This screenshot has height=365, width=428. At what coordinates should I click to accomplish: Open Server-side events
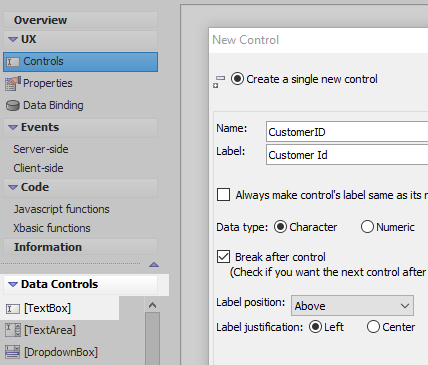[x=41, y=149]
